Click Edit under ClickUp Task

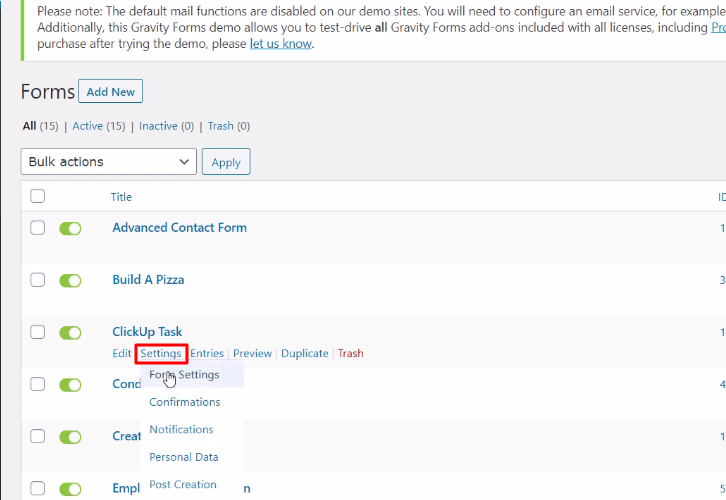point(122,353)
